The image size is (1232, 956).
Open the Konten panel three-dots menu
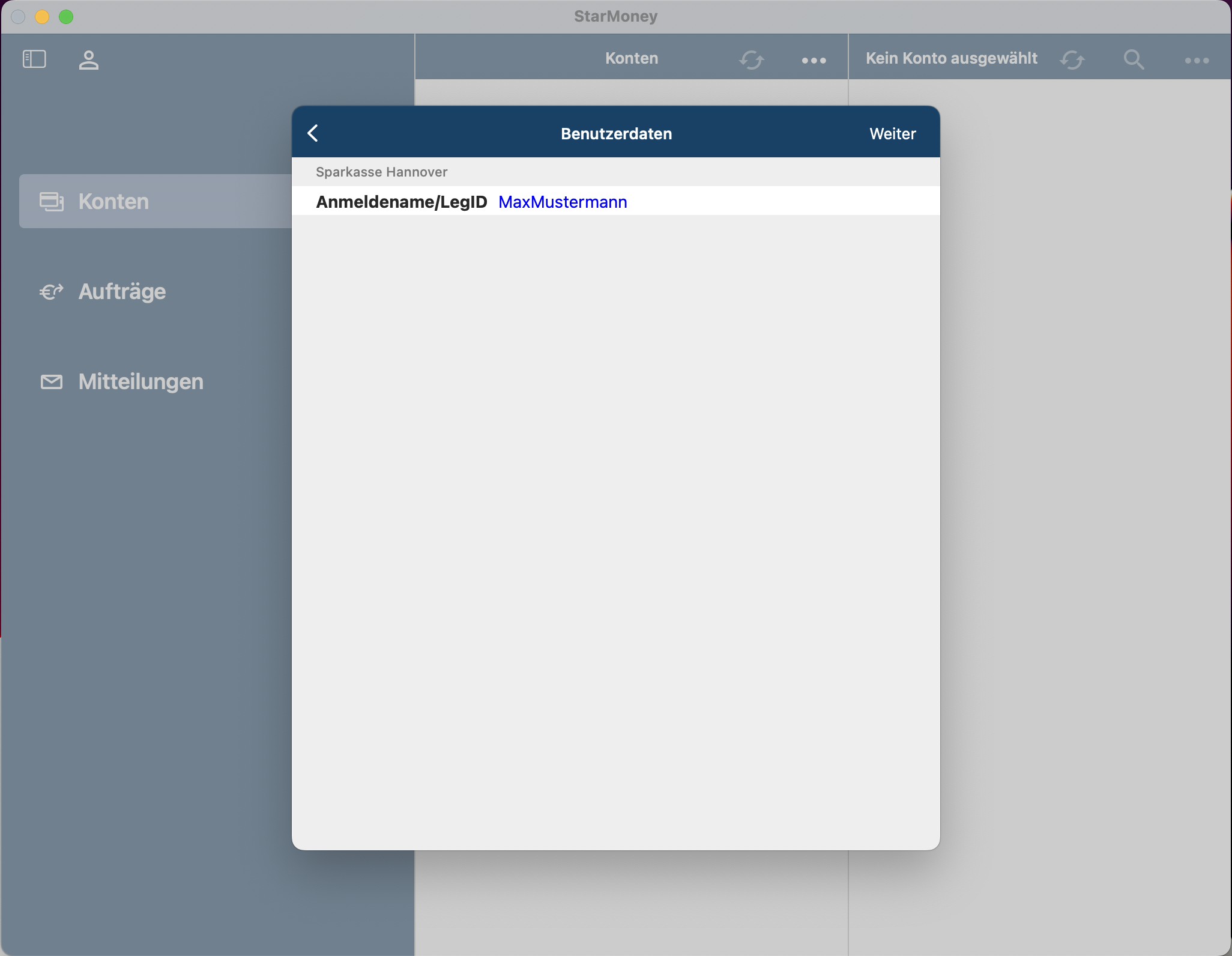pos(814,60)
